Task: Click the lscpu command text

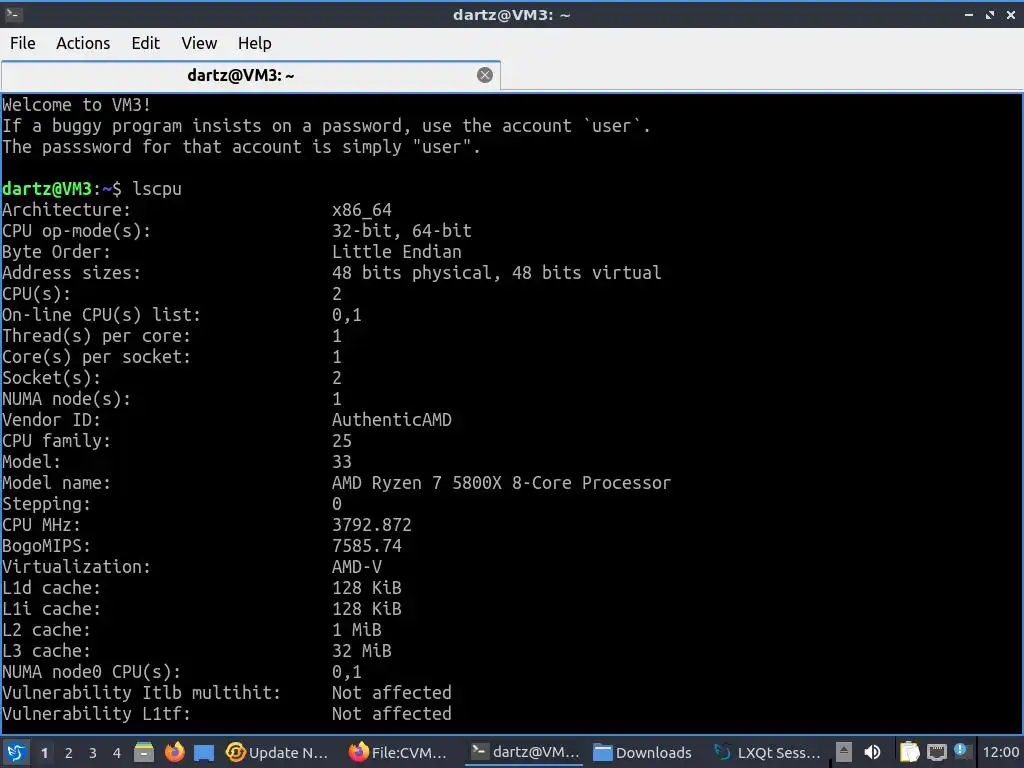Action: tap(157, 189)
